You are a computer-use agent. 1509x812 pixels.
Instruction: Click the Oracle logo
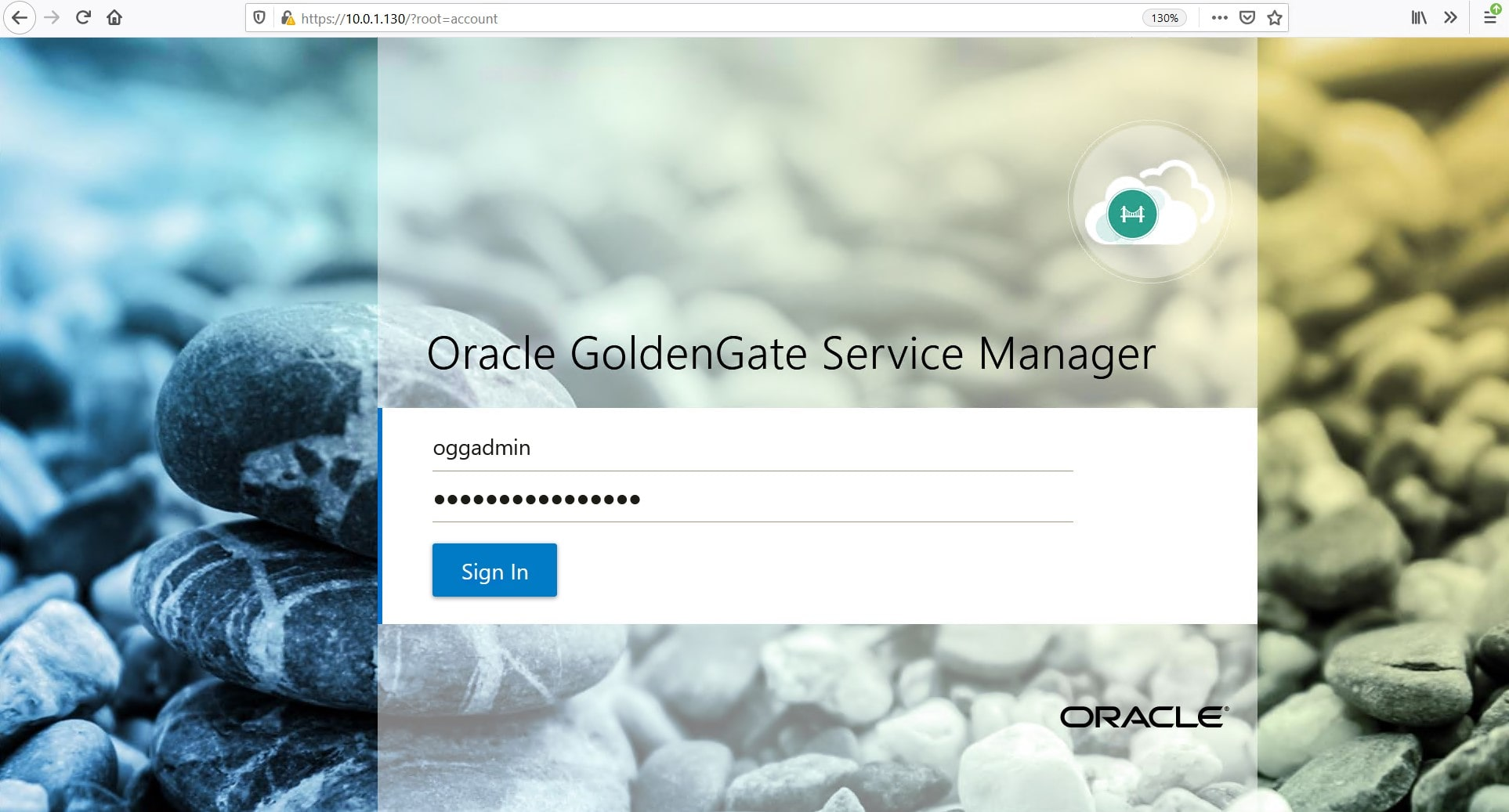tap(1144, 717)
